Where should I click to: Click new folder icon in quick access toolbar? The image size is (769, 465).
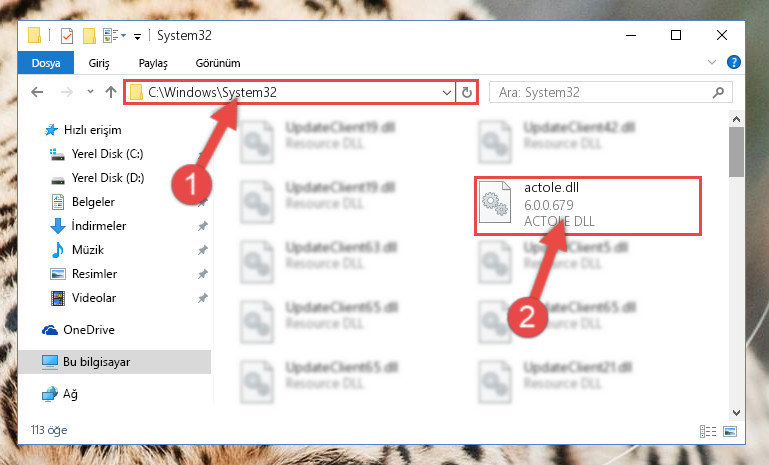point(89,36)
